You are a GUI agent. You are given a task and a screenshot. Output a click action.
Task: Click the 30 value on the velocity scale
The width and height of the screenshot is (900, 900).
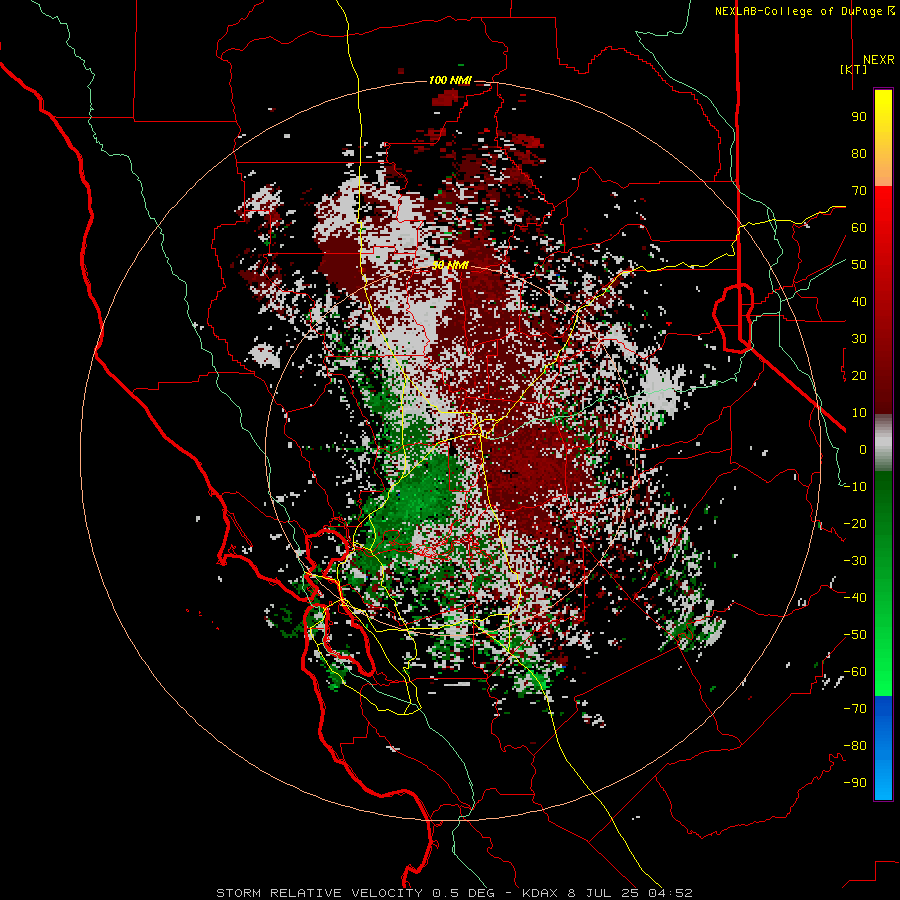pos(859,339)
